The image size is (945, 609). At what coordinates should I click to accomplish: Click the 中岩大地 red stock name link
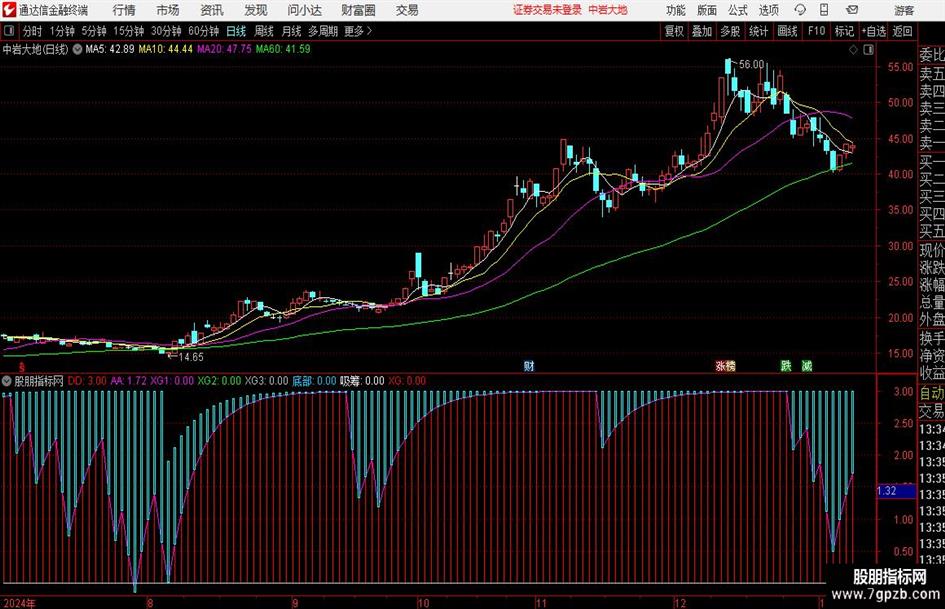click(608, 10)
